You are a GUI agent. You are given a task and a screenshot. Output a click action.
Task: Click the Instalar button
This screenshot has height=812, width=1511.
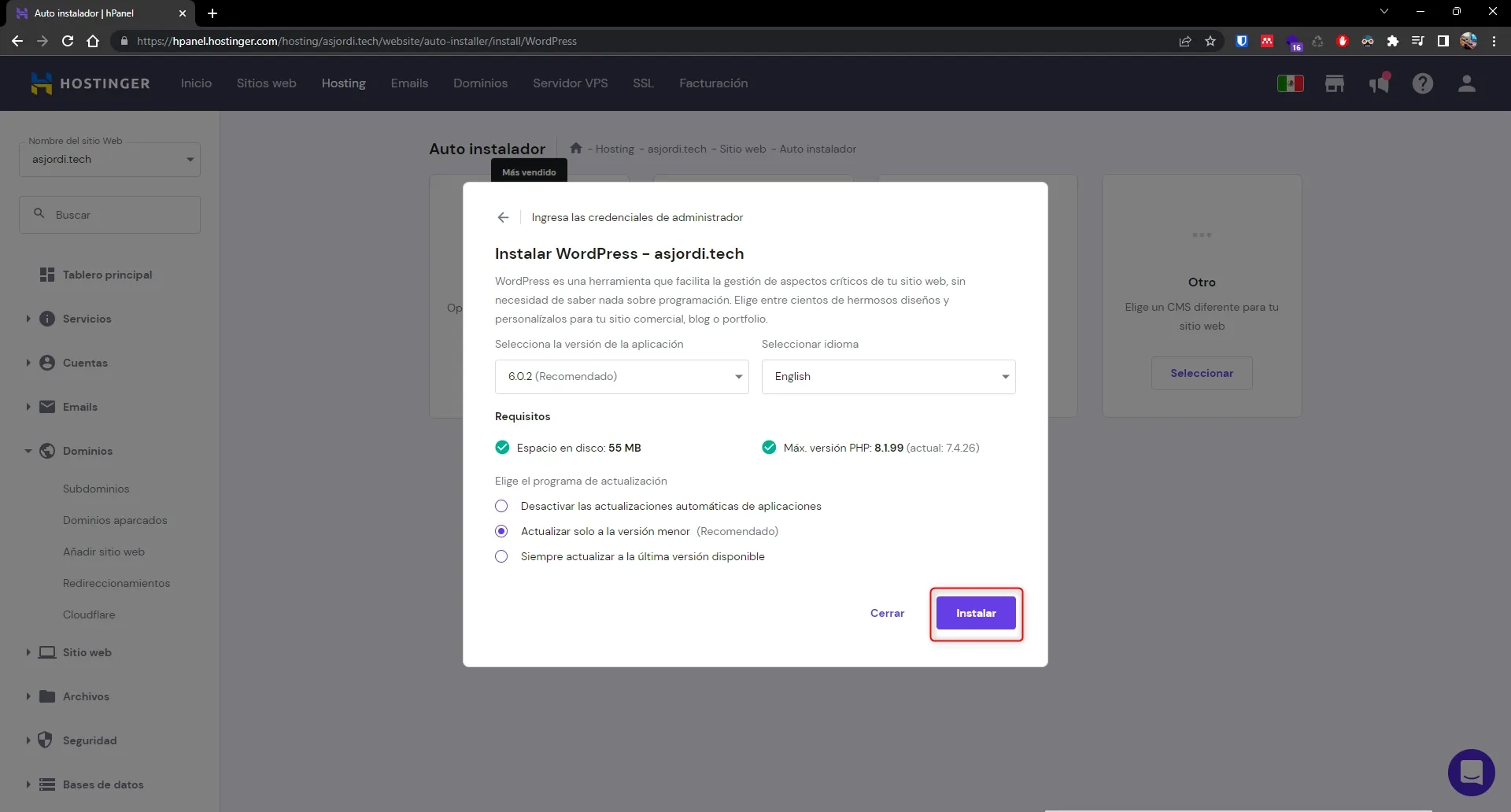pyautogui.click(x=976, y=613)
